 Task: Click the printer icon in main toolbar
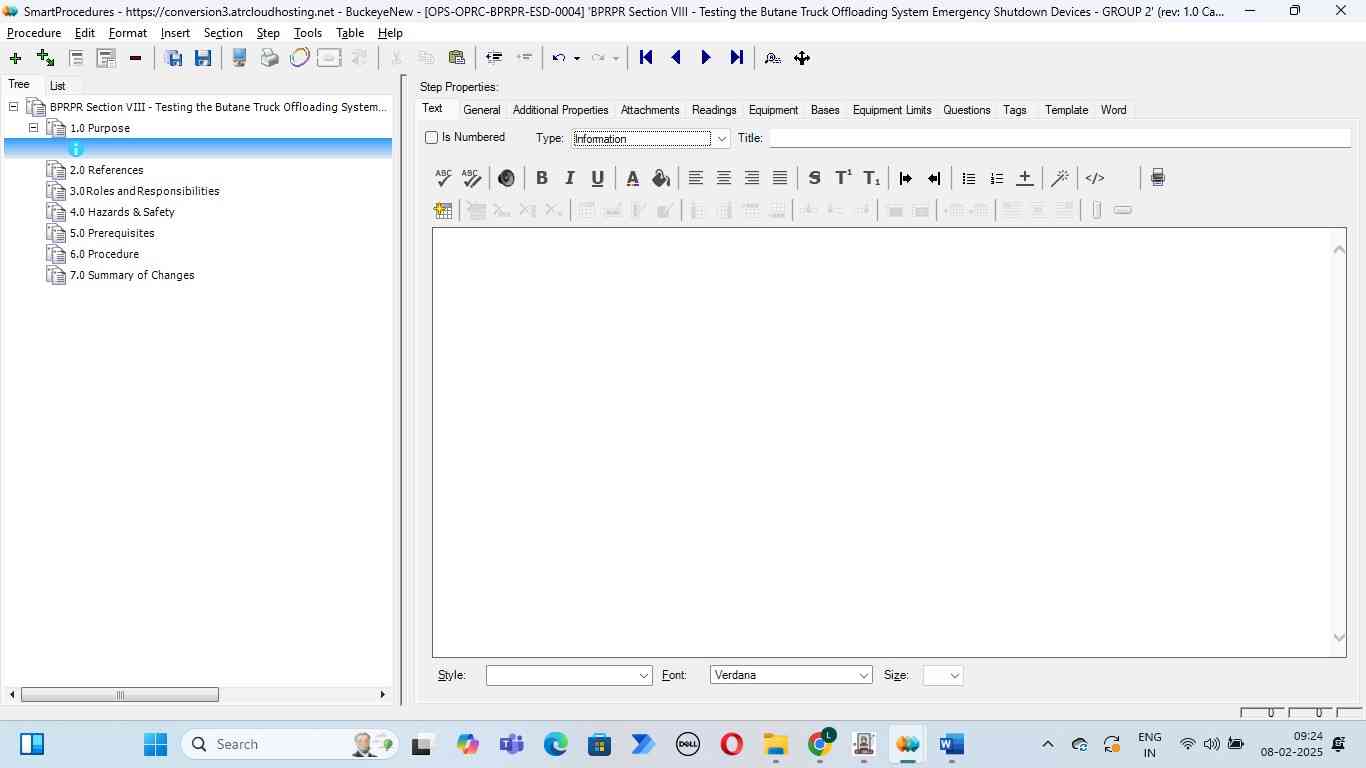pos(269,58)
